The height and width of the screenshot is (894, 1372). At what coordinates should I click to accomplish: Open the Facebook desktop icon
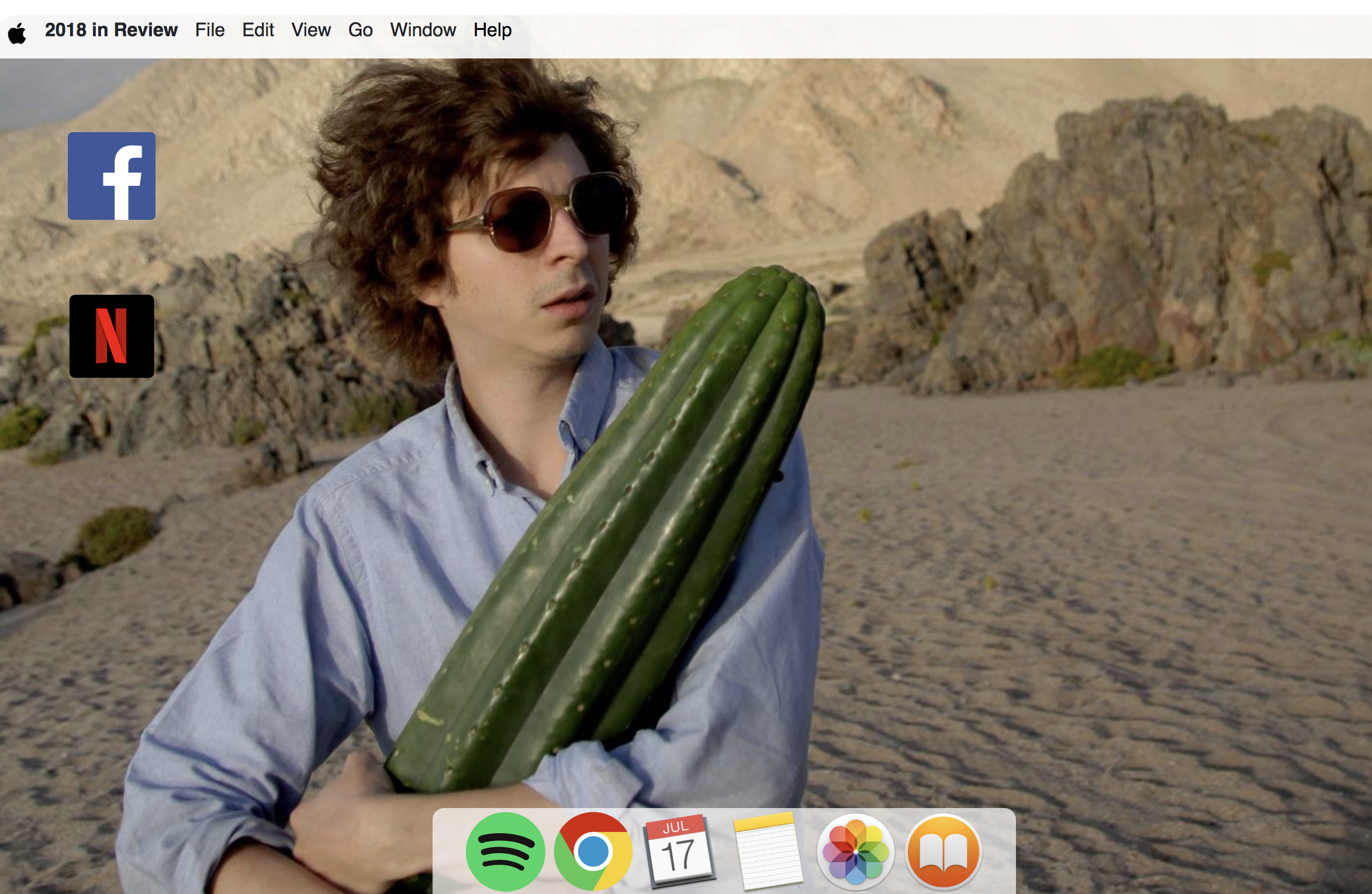112,176
